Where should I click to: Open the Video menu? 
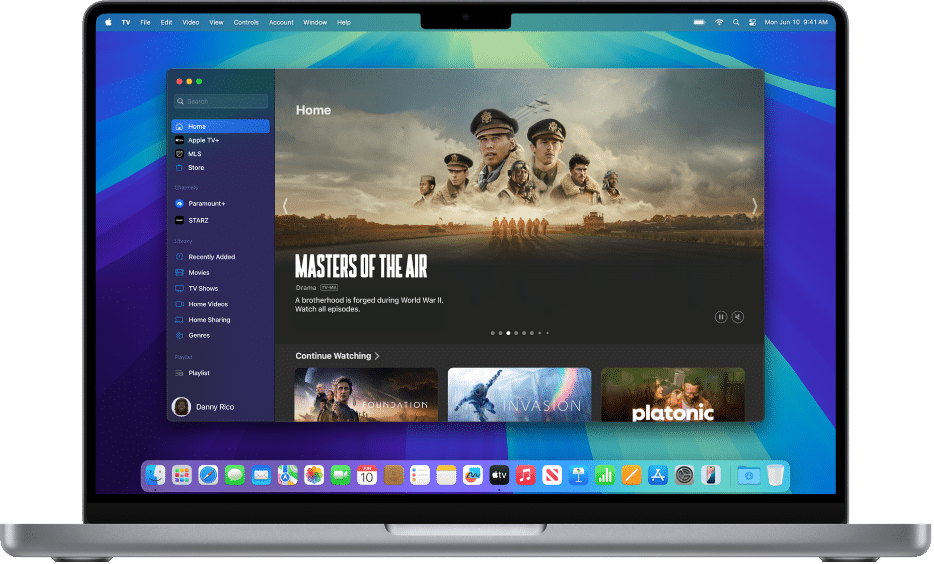click(x=191, y=22)
